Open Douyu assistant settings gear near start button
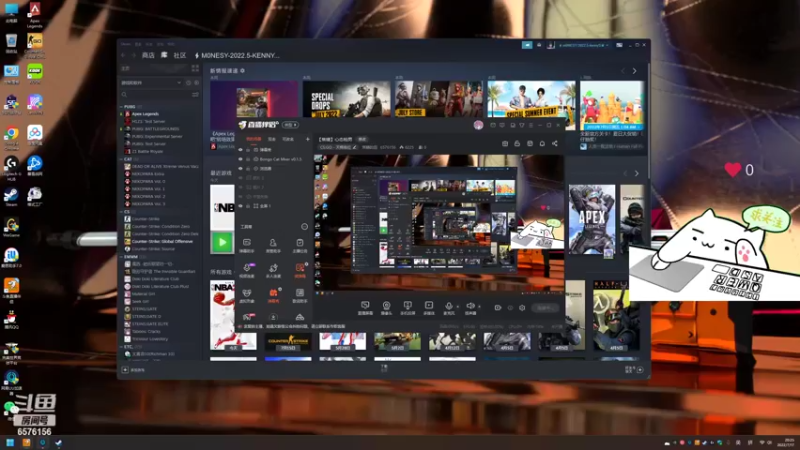Screen dimensions: 800x450 522,308
